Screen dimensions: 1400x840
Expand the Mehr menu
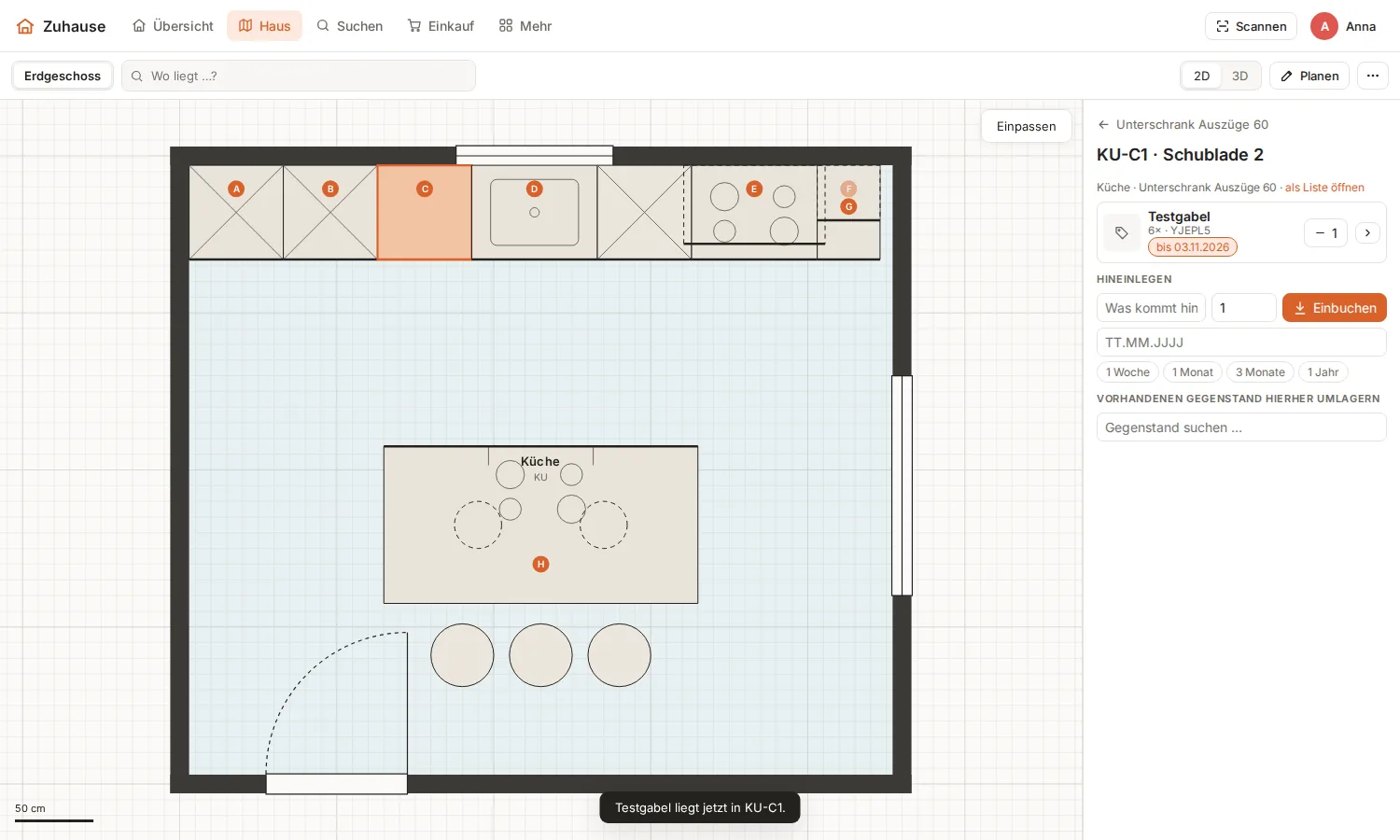coord(525,26)
